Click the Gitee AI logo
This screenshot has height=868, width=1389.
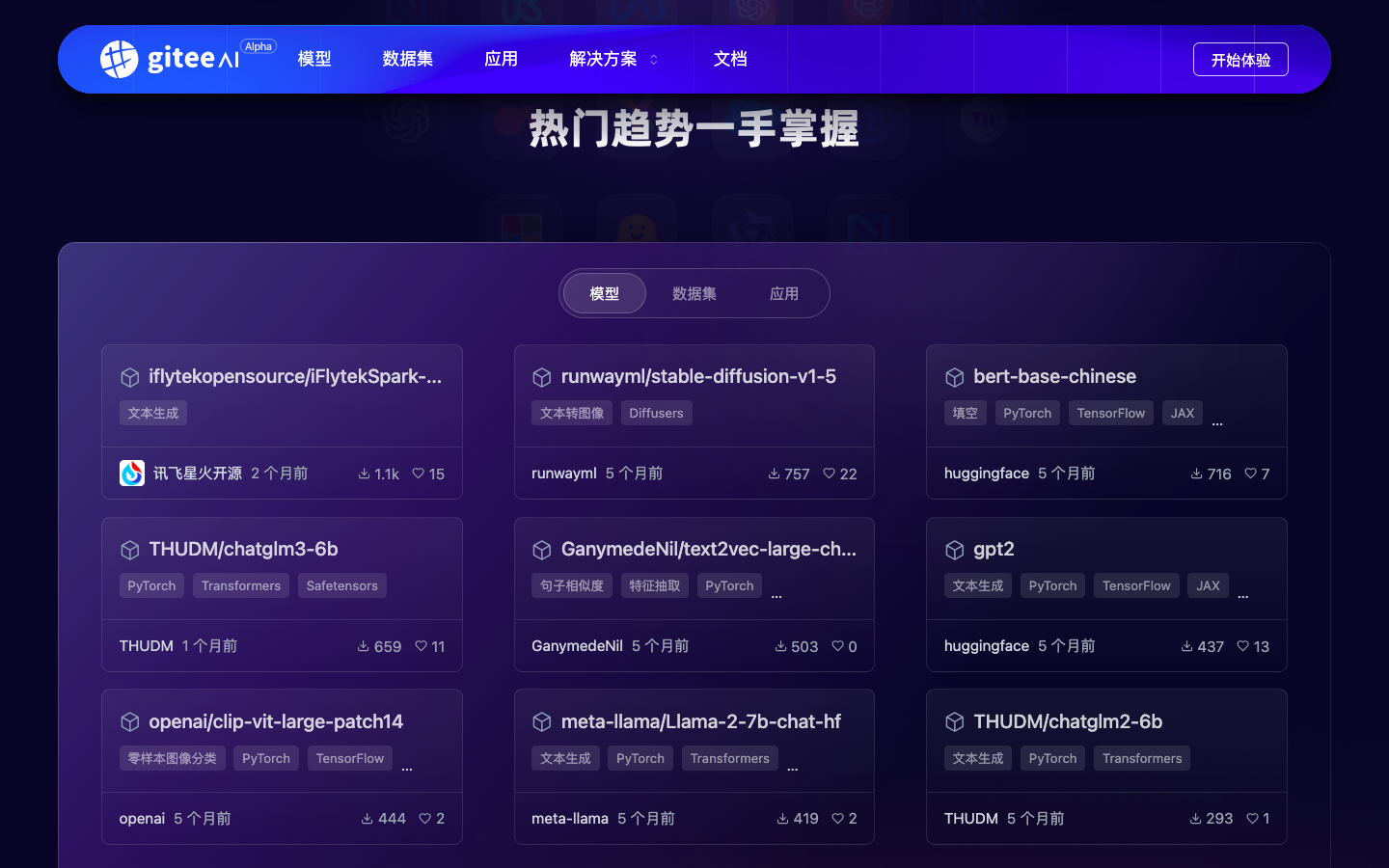click(x=170, y=59)
